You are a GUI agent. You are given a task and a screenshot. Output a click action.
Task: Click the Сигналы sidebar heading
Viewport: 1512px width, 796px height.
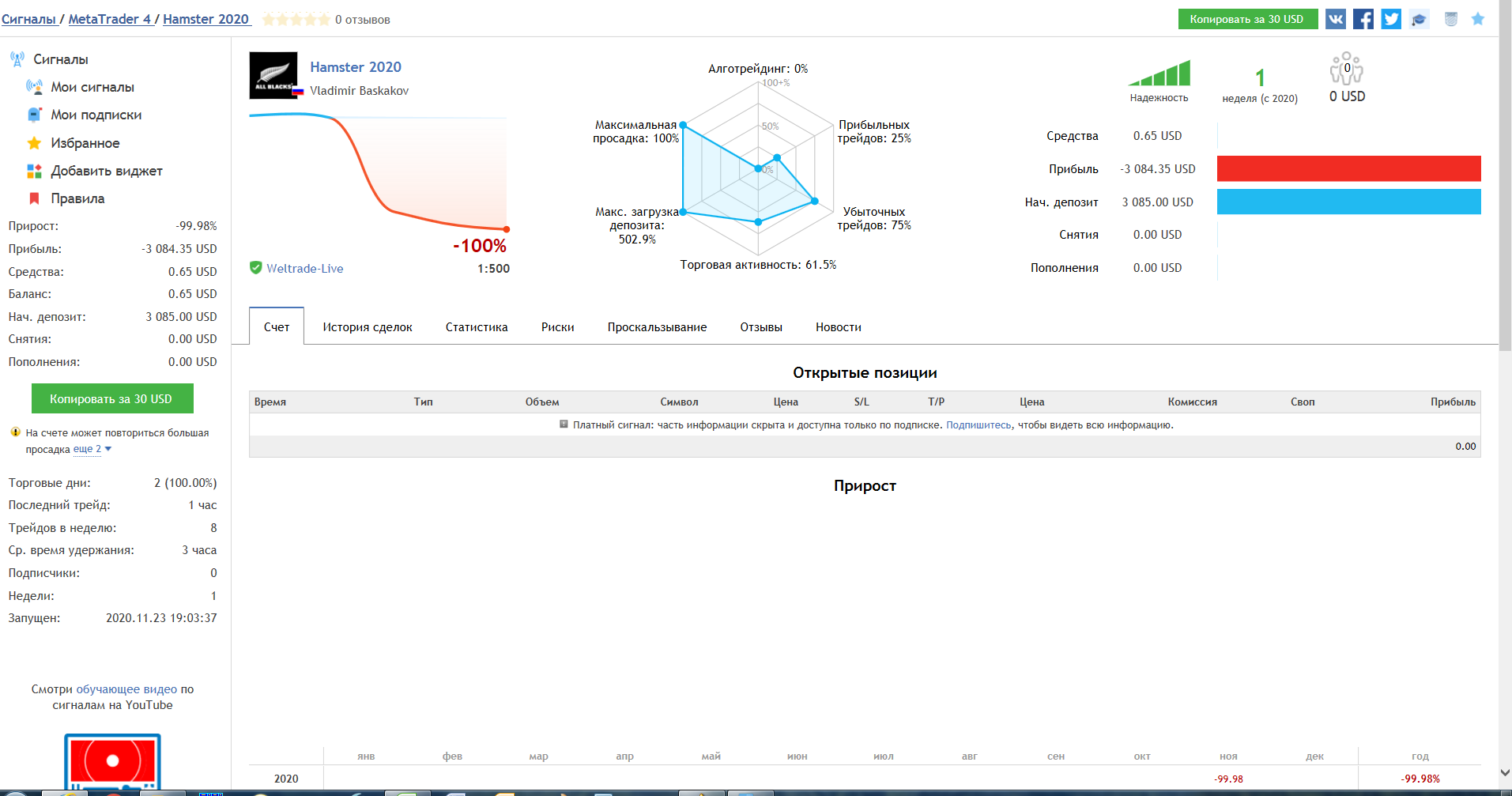(61, 59)
